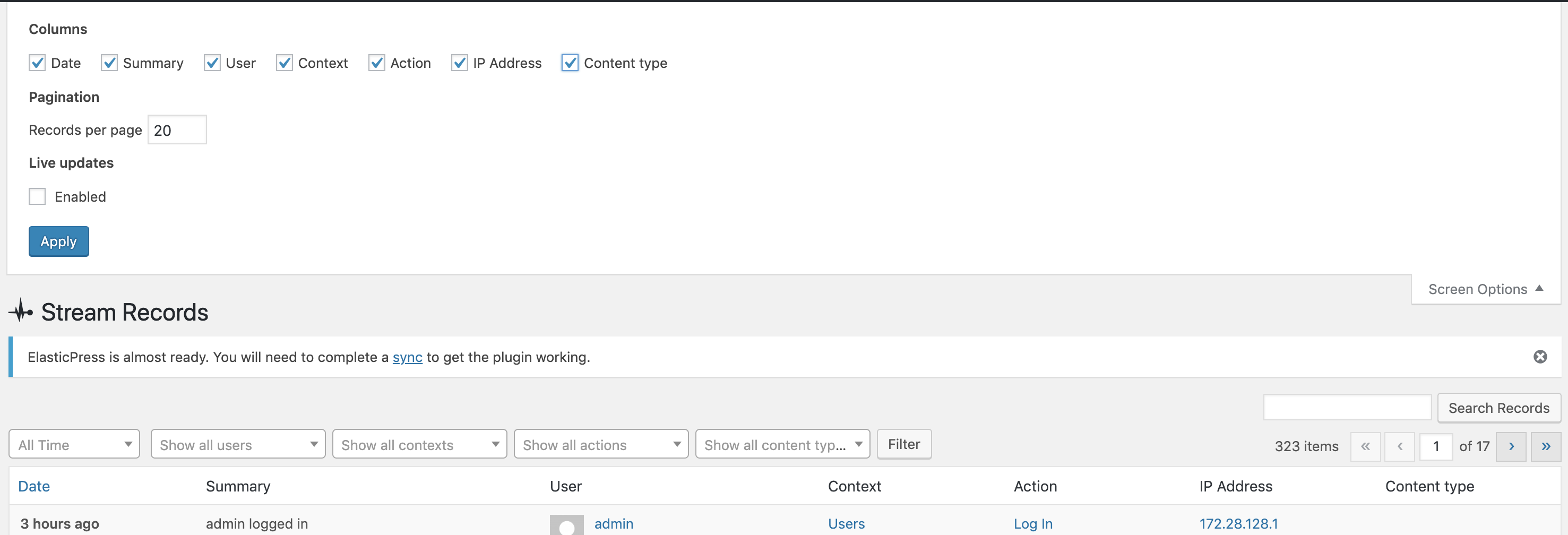This screenshot has width=1568, height=535.
Task: Click the Action column header
Action: click(x=1035, y=486)
